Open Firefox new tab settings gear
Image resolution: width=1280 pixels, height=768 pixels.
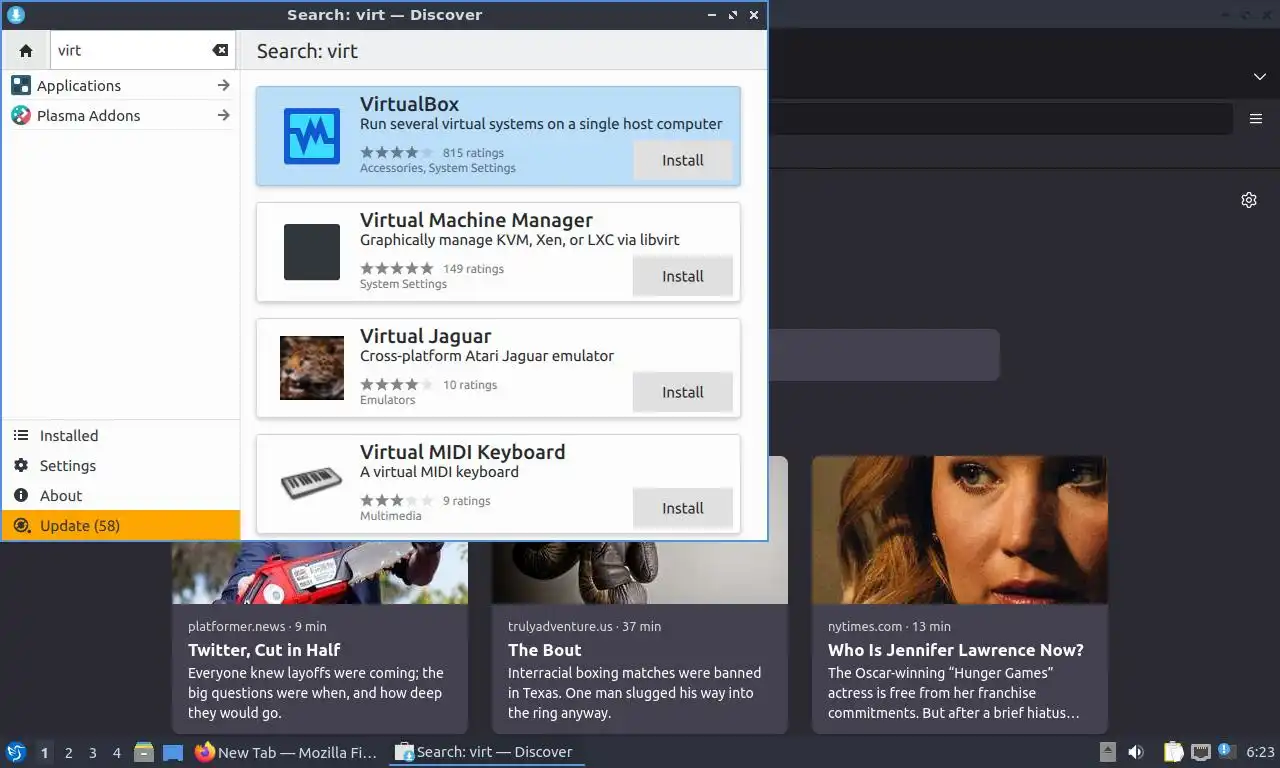tap(1249, 200)
